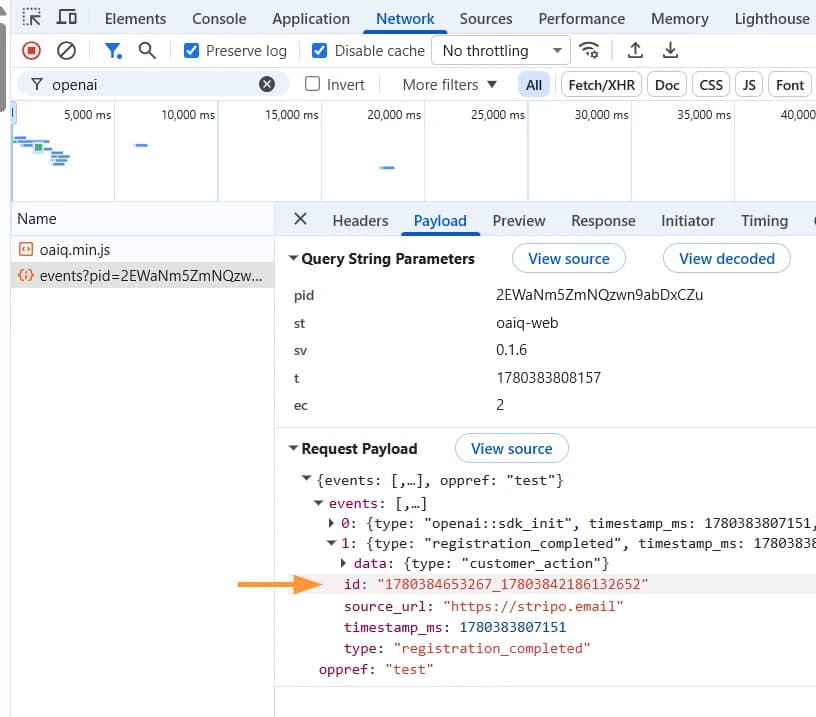Viewport: 816px width, 717px height.
Task: Toggle Preserve log checkbox
Action: [192, 50]
